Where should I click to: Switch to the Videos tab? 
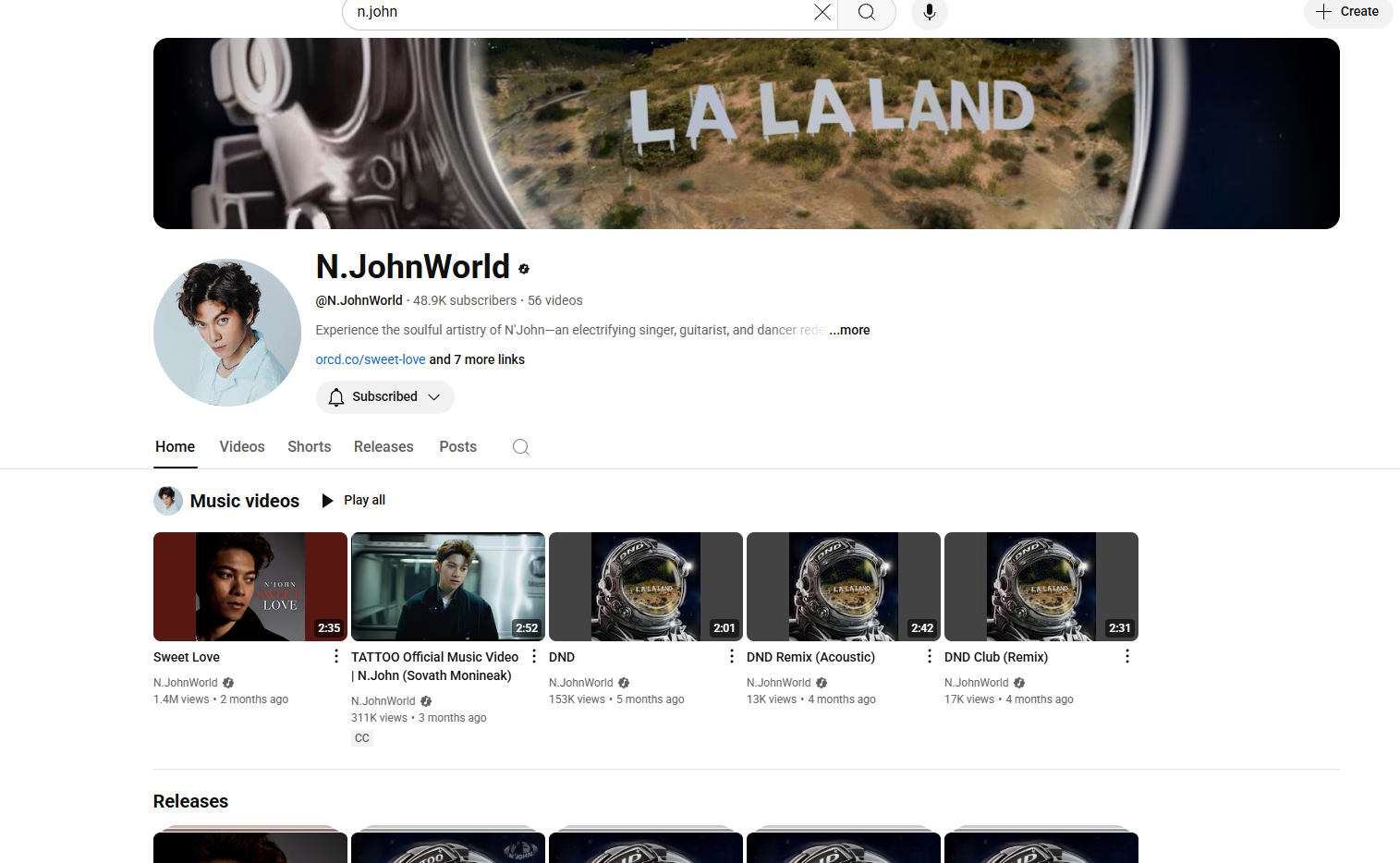(x=242, y=447)
